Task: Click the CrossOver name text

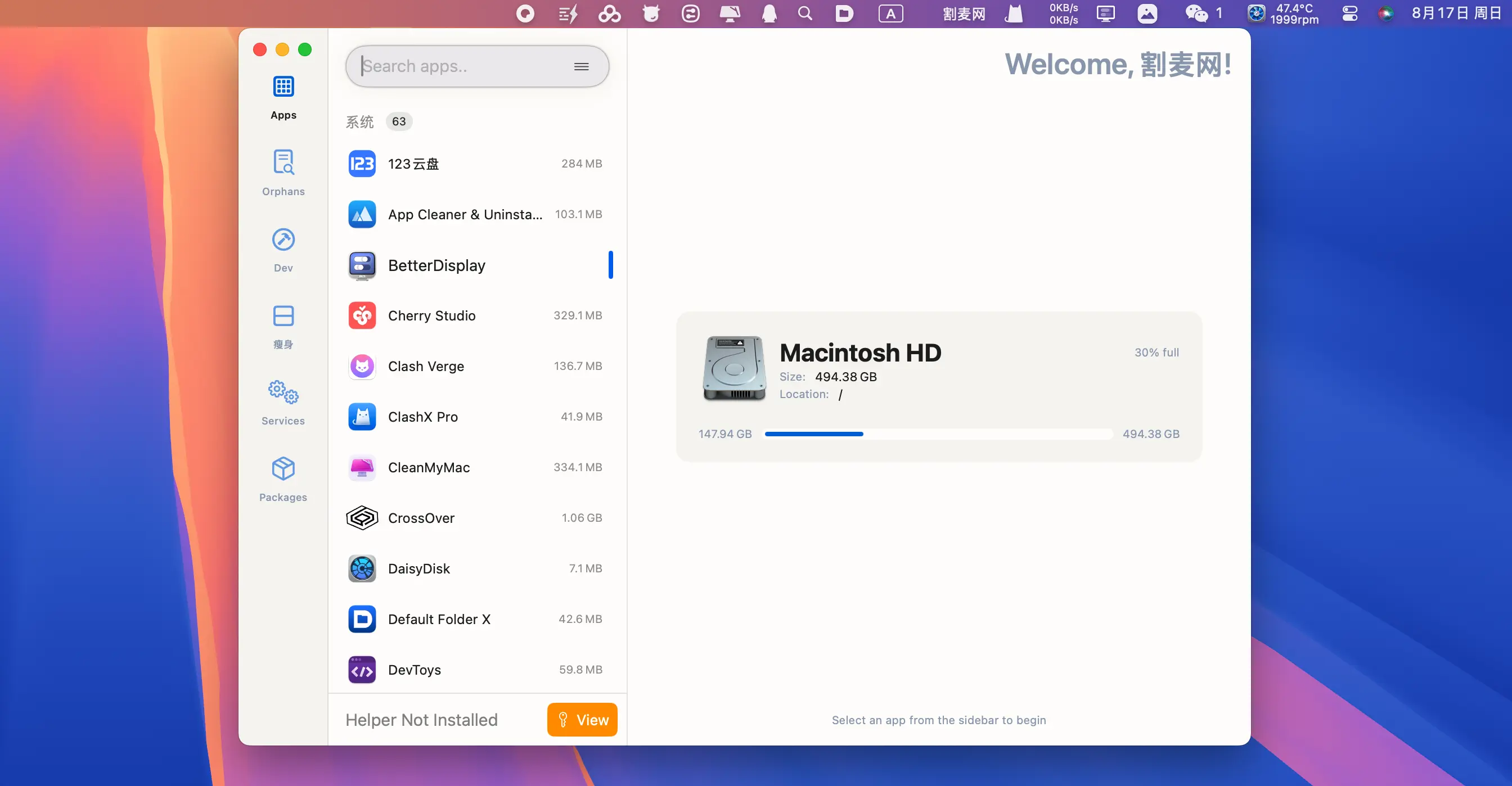Action: 421,518
